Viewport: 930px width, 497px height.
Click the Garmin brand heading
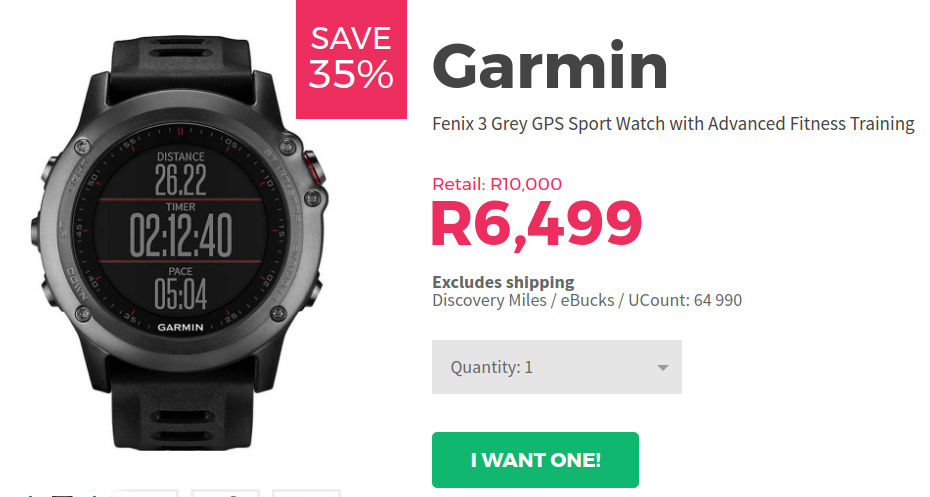(x=550, y=65)
